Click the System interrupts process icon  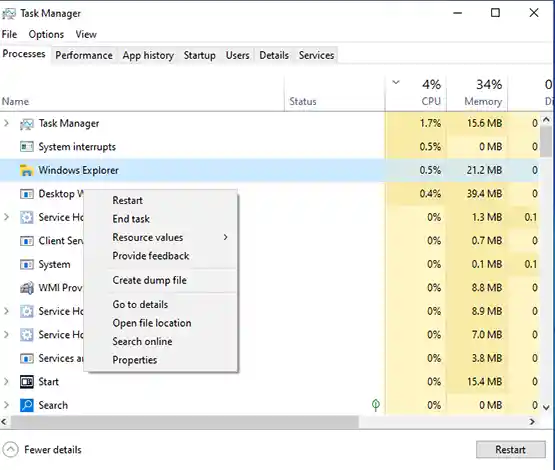[27, 147]
